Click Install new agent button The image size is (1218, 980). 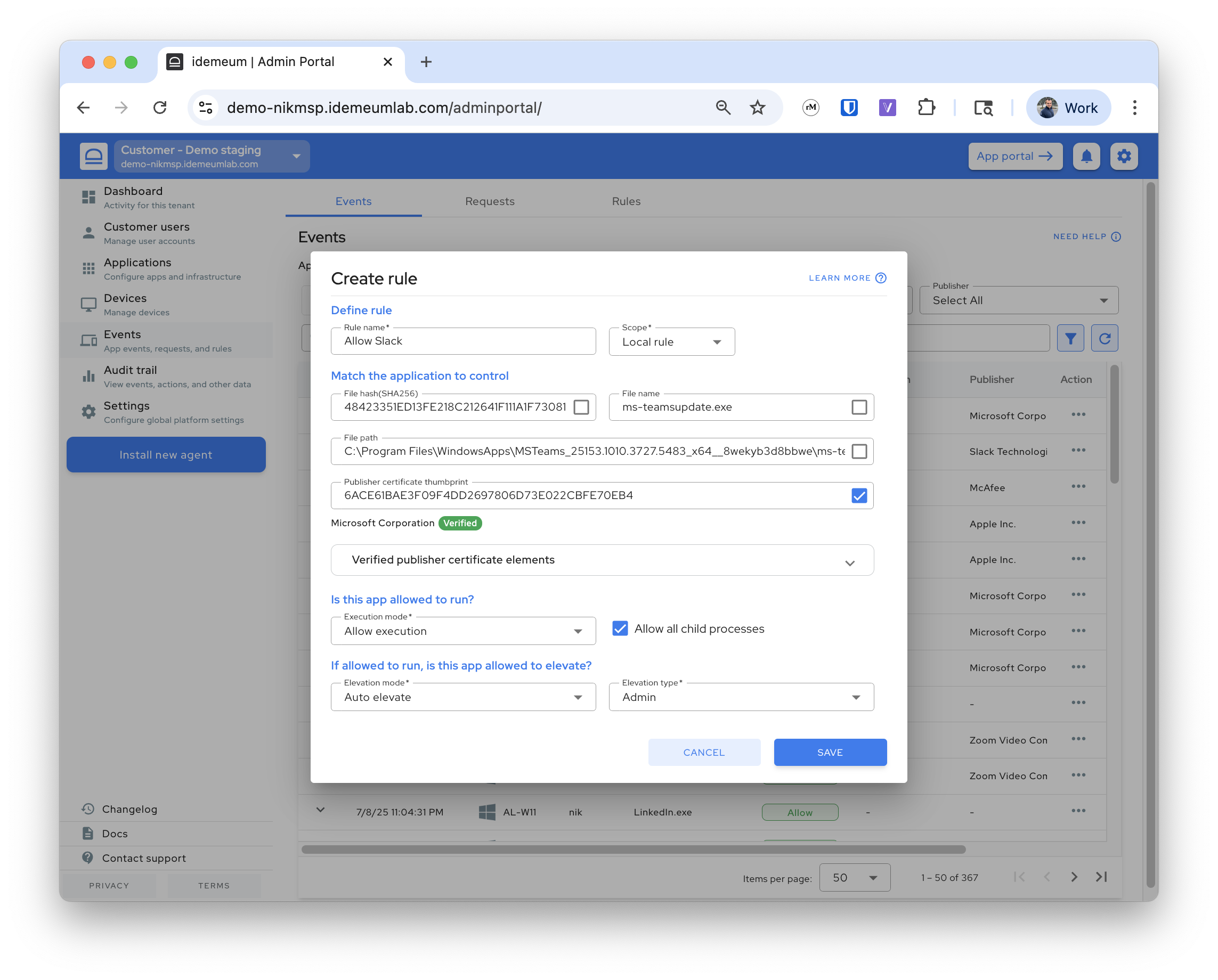(166, 455)
